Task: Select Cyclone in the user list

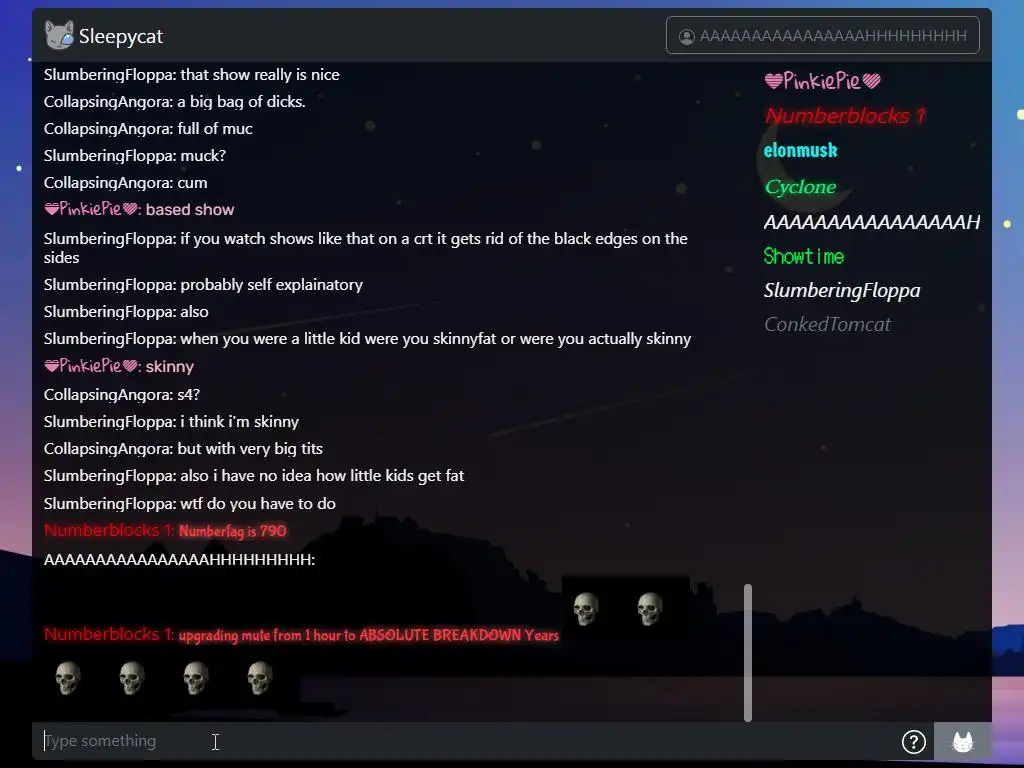Action: (801, 187)
